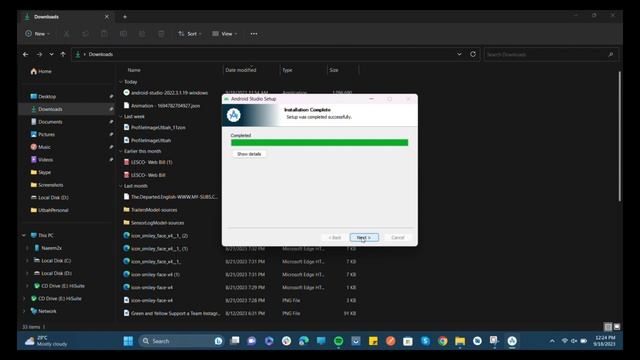Click the Search Downloads field
Viewport: 640px width, 360px height.
point(551,54)
